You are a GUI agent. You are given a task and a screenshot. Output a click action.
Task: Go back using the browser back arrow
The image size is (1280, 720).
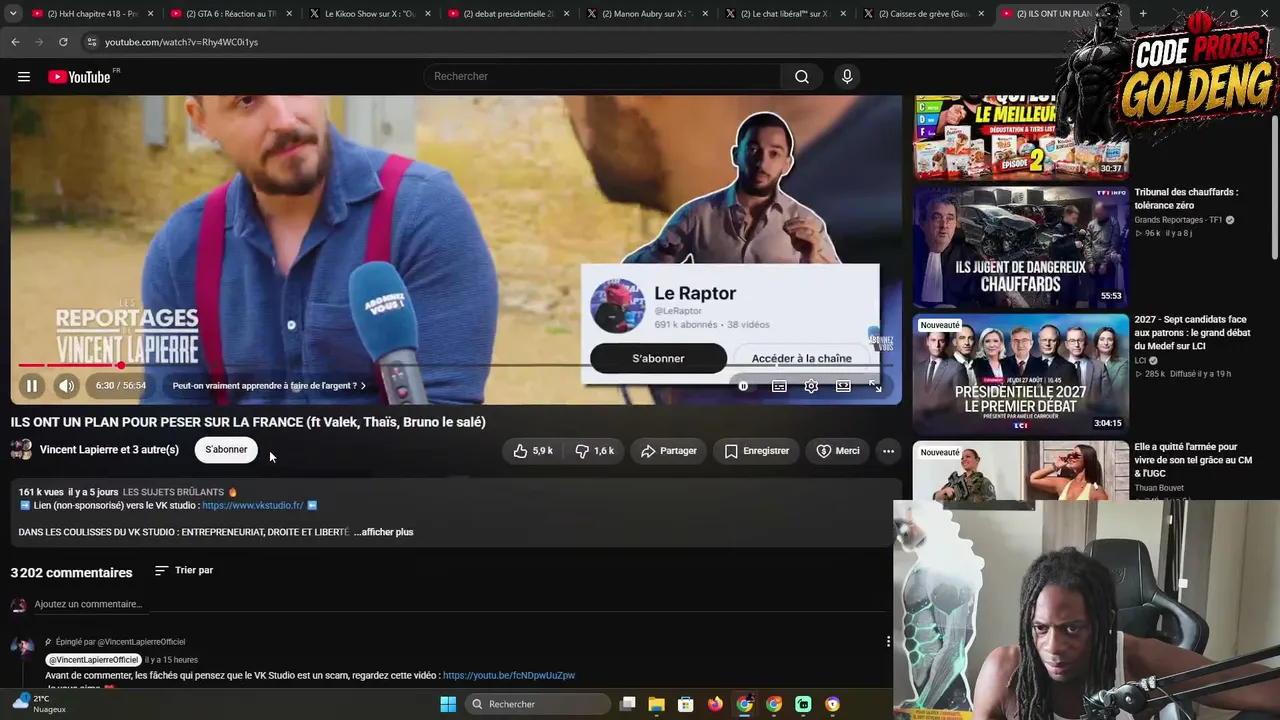click(15, 42)
